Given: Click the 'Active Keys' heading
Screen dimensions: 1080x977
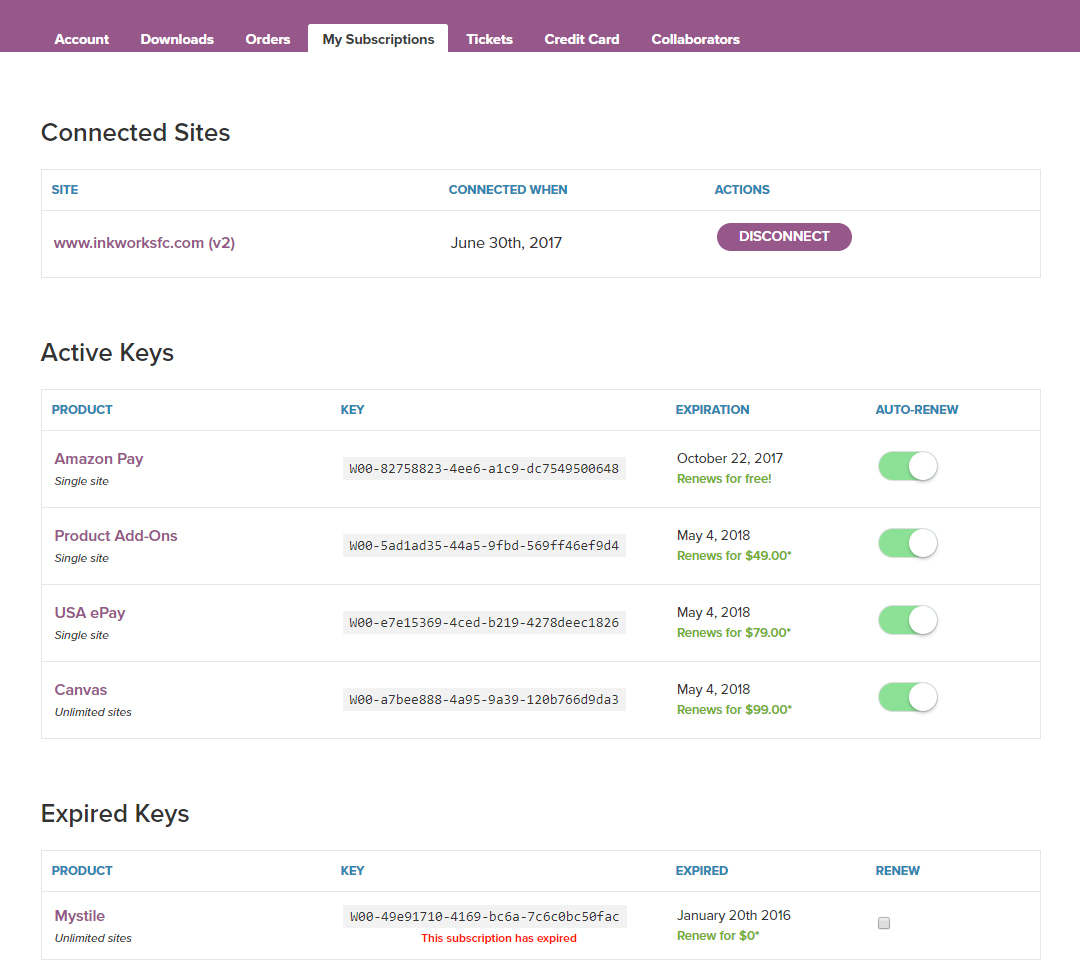Looking at the screenshot, I should [107, 353].
